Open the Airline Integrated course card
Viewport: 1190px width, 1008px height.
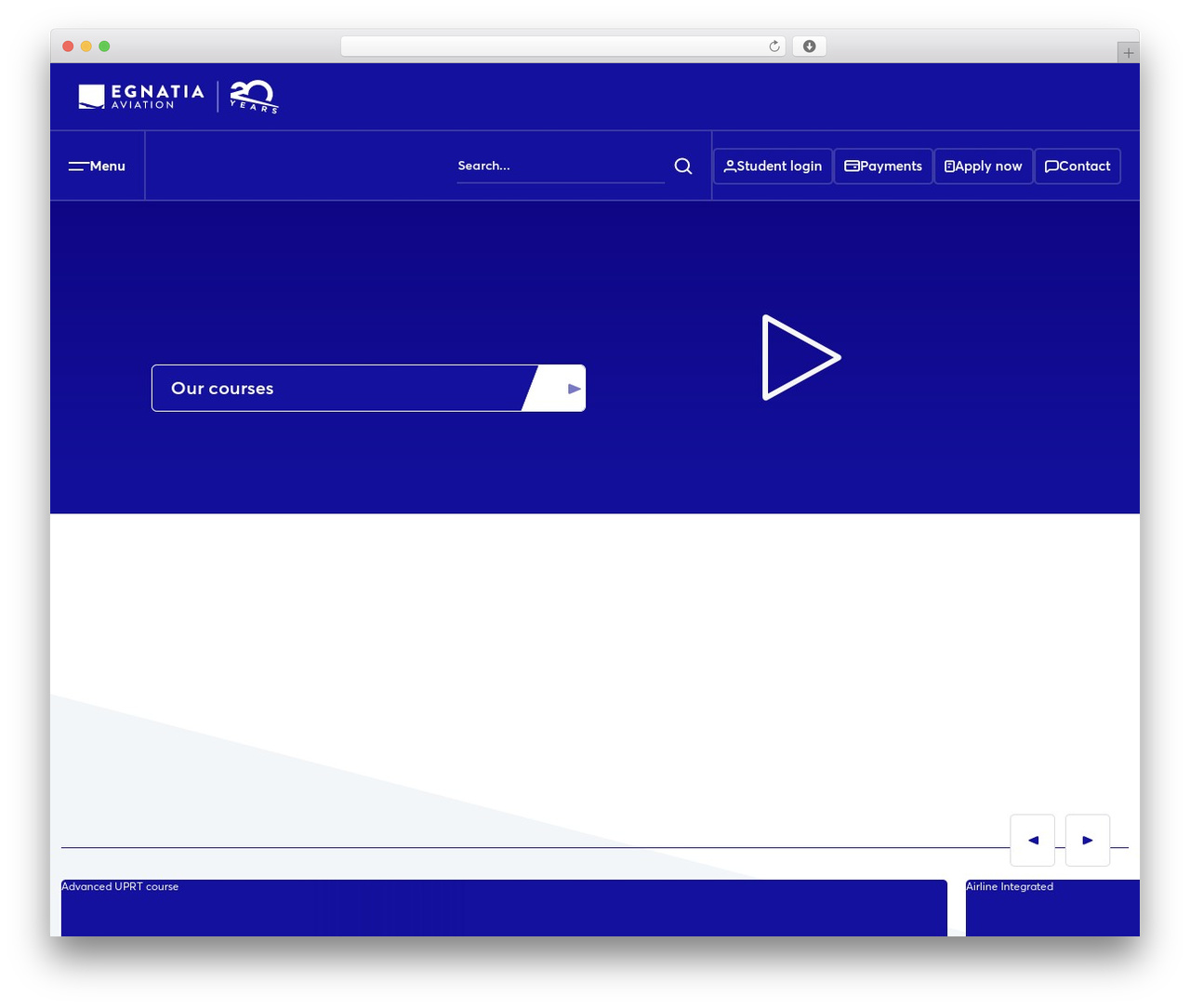1052,908
